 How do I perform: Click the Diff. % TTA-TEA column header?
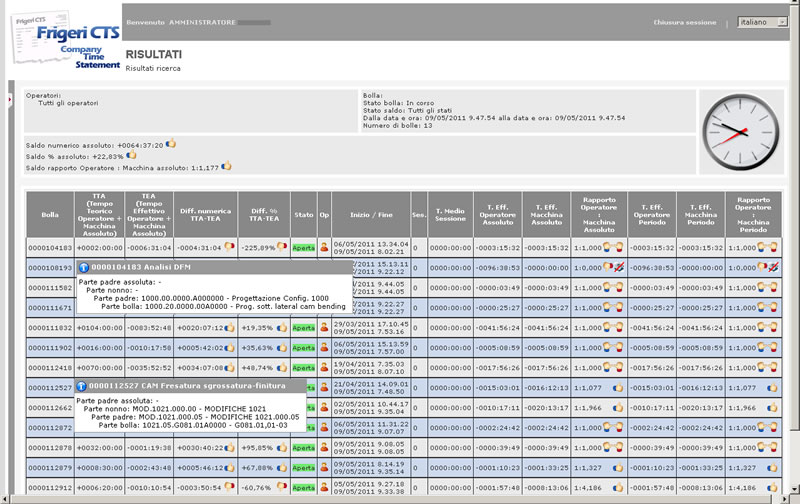pyautogui.click(x=263, y=213)
